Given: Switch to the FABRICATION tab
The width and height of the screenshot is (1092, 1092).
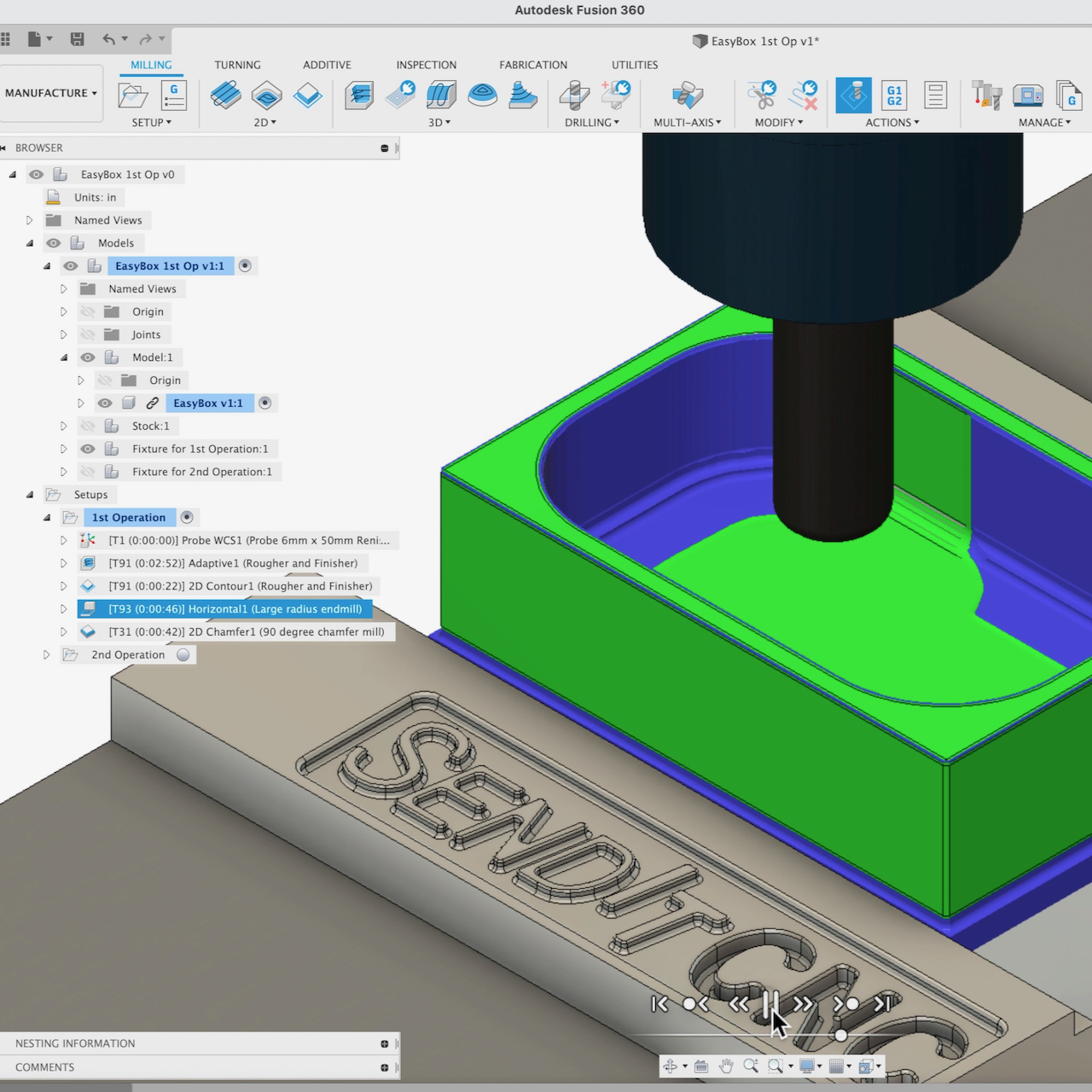Looking at the screenshot, I should pos(533,65).
